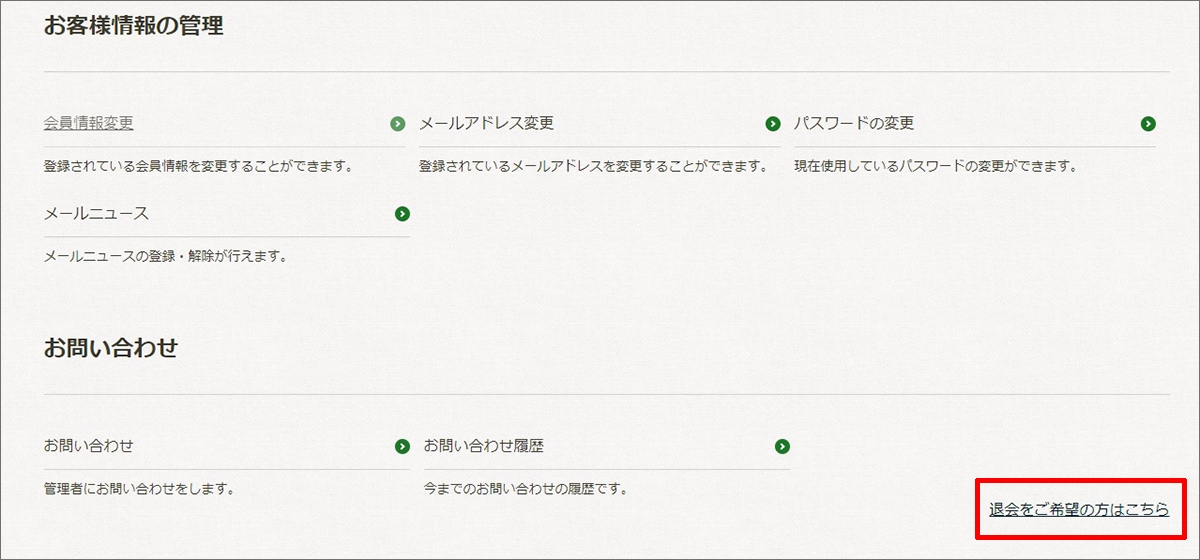The image size is (1200, 560).
Task: Click the arrow icon next to メールニュース
Action: click(x=402, y=214)
